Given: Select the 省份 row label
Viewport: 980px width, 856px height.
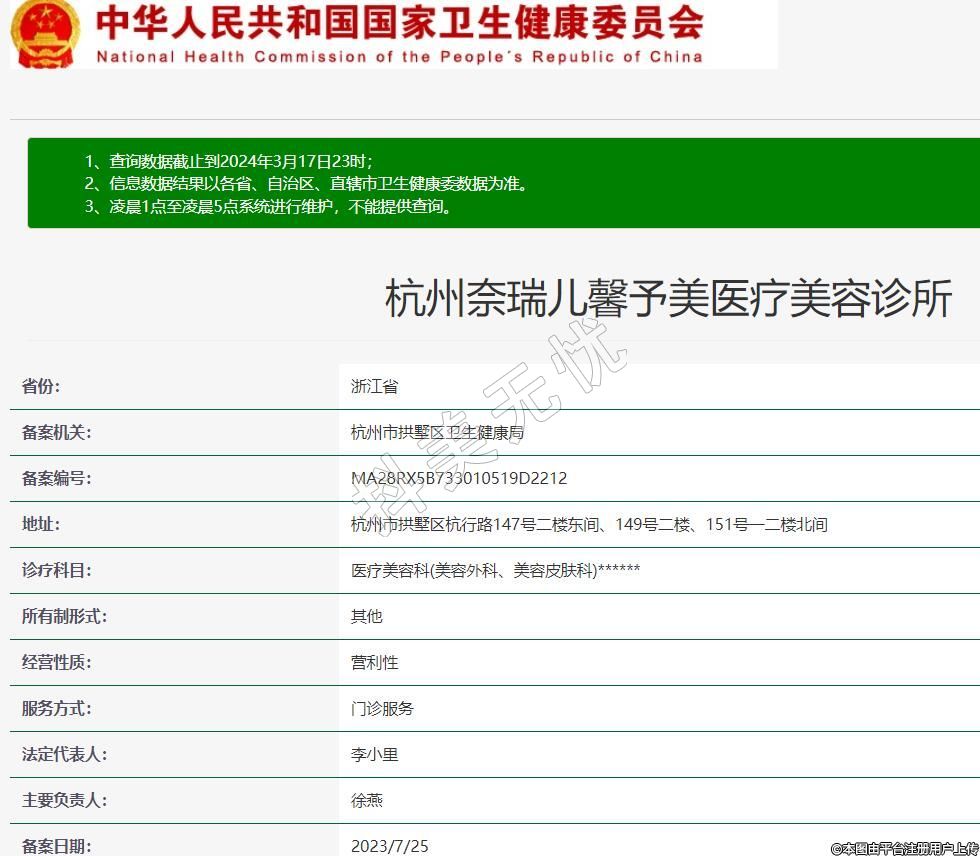Looking at the screenshot, I should click(x=48, y=387).
